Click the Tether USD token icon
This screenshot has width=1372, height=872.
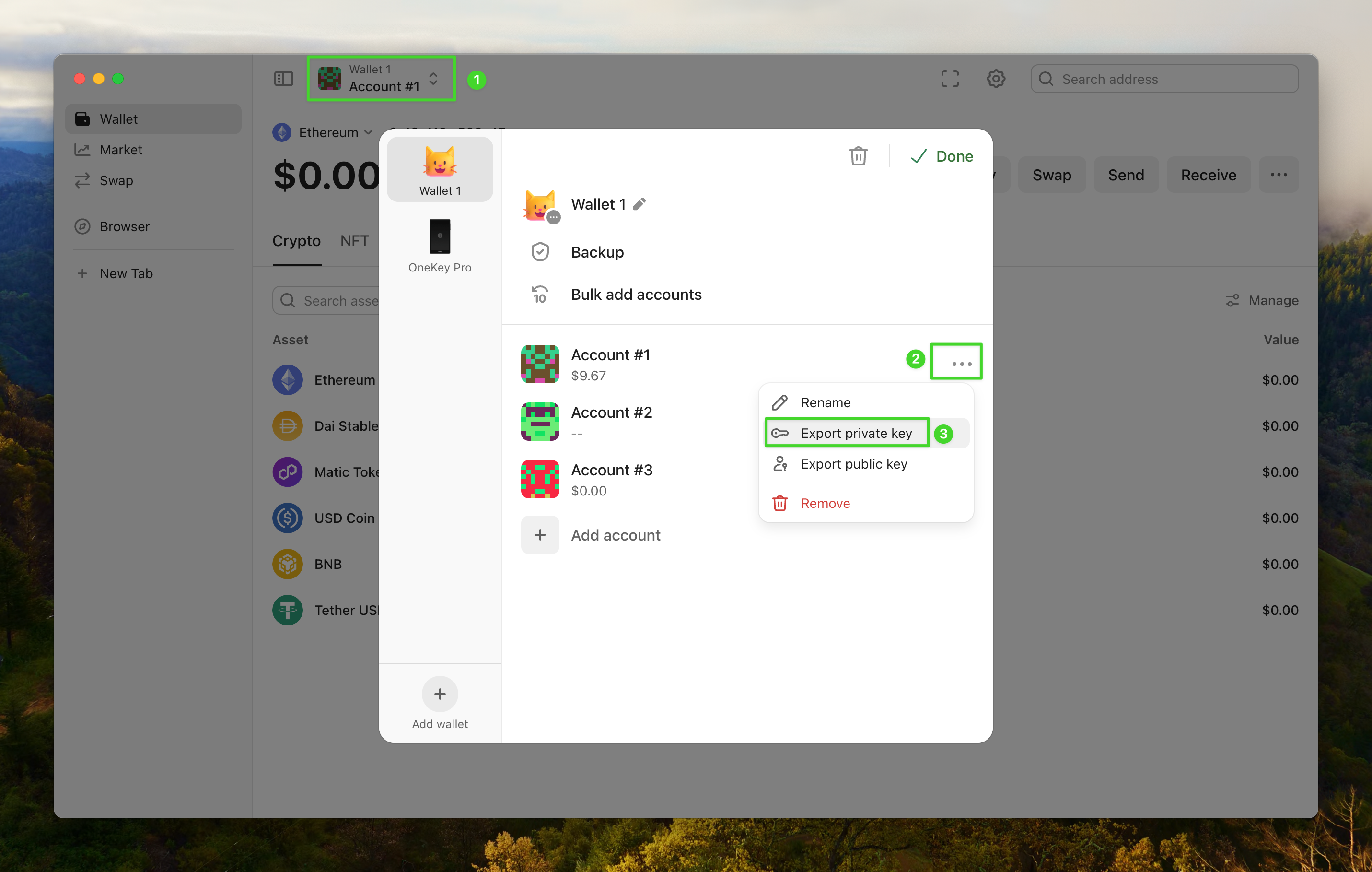[x=288, y=610]
